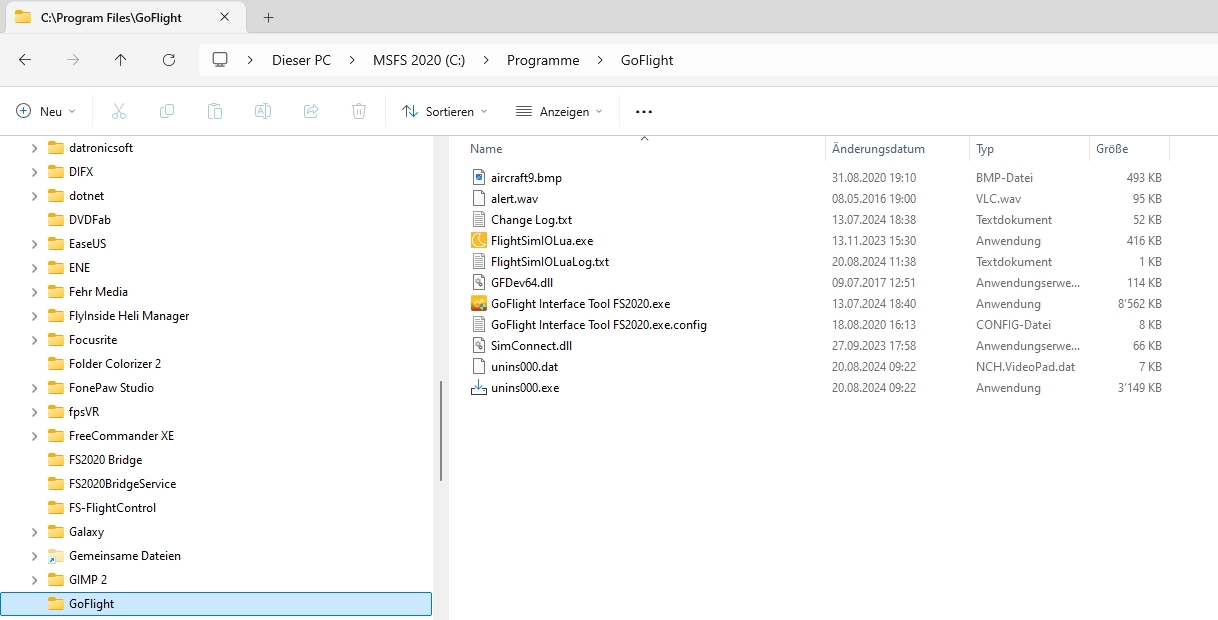Viewport: 1218px width, 620px height.
Task: Select the FlightSimIOLua.exe application icon
Action: click(479, 241)
